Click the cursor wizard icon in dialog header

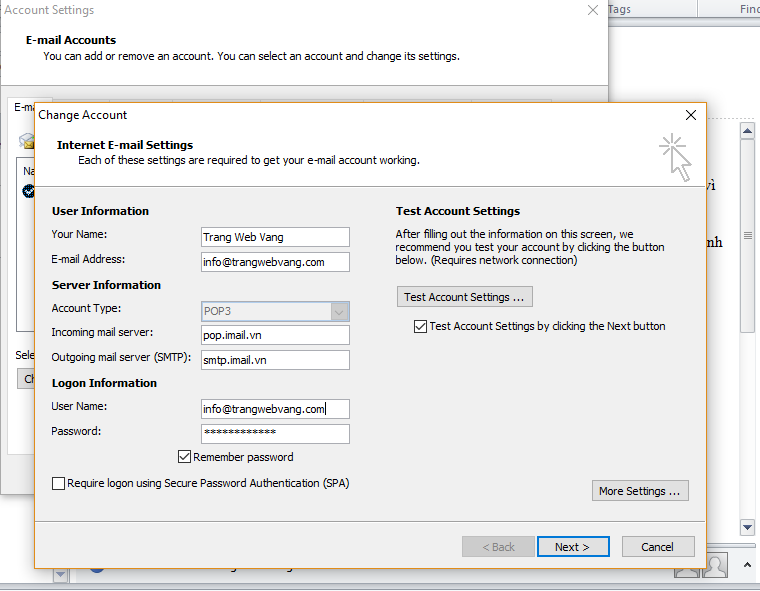coord(676,157)
